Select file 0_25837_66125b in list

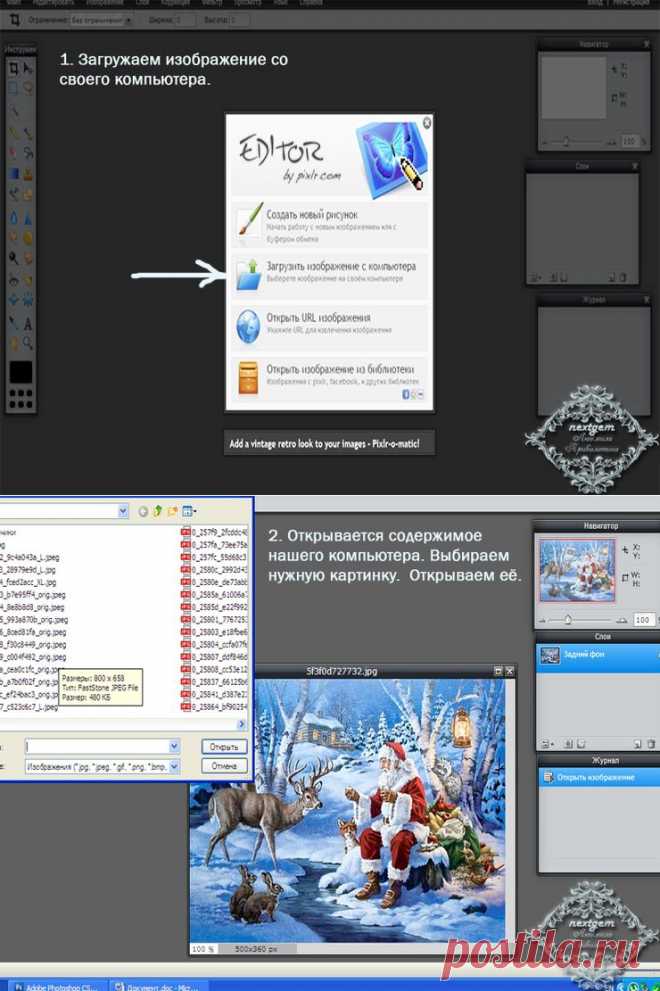214,681
